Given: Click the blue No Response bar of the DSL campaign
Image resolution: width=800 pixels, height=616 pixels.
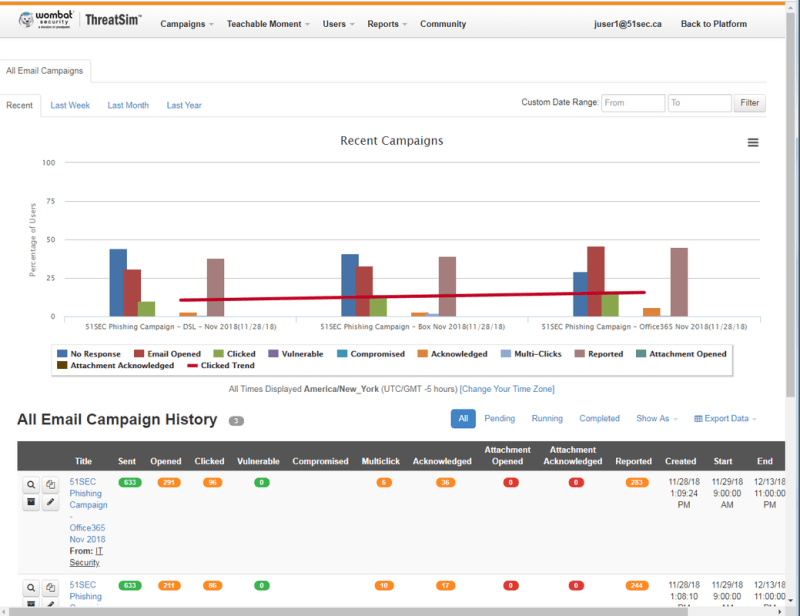Looking at the screenshot, I should pyautogui.click(x=118, y=283).
